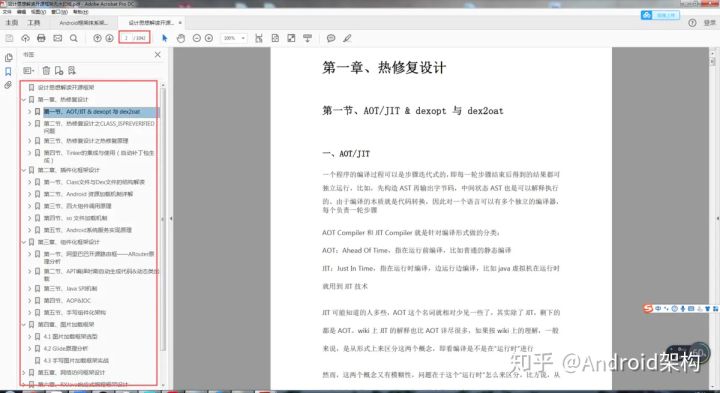The height and width of the screenshot is (393, 720).
Task: Open the 文件 menu
Action: pos(7,11)
